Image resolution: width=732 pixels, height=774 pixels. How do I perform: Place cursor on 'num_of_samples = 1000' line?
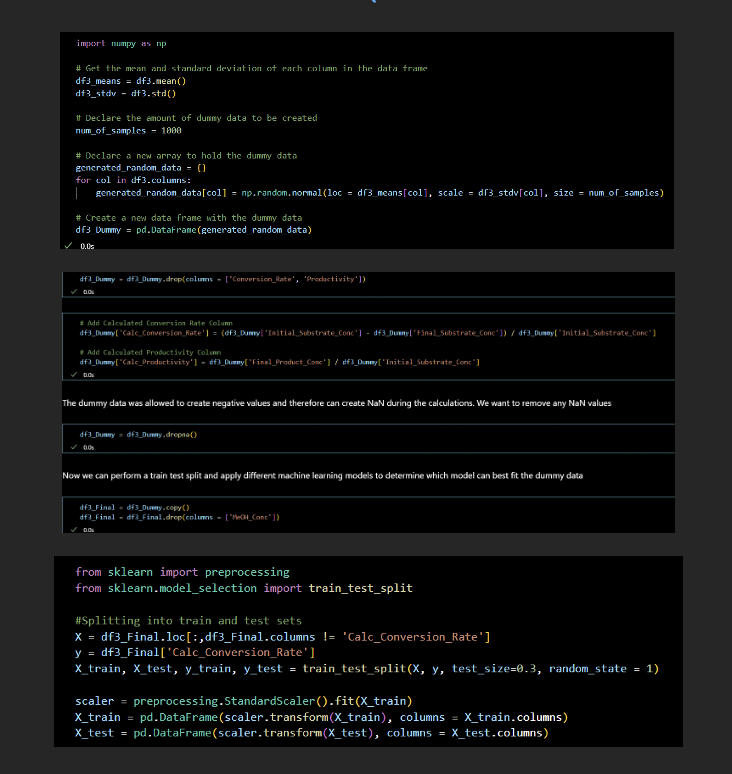coord(128,130)
